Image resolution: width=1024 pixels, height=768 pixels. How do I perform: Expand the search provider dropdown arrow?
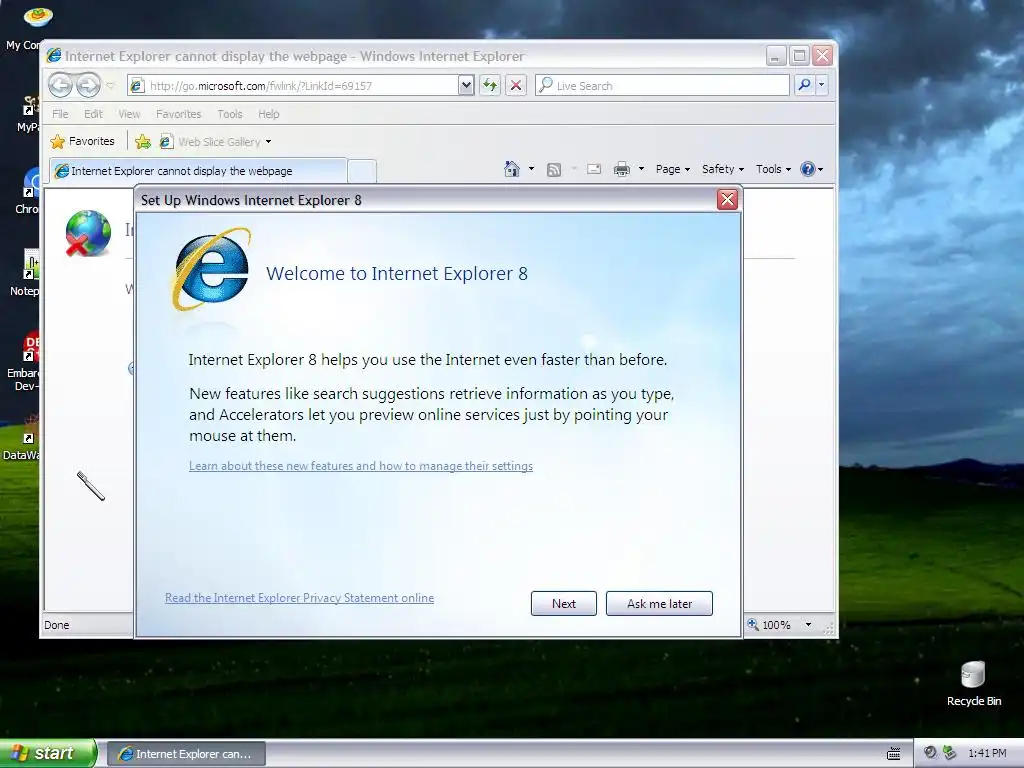(x=822, y=85)
